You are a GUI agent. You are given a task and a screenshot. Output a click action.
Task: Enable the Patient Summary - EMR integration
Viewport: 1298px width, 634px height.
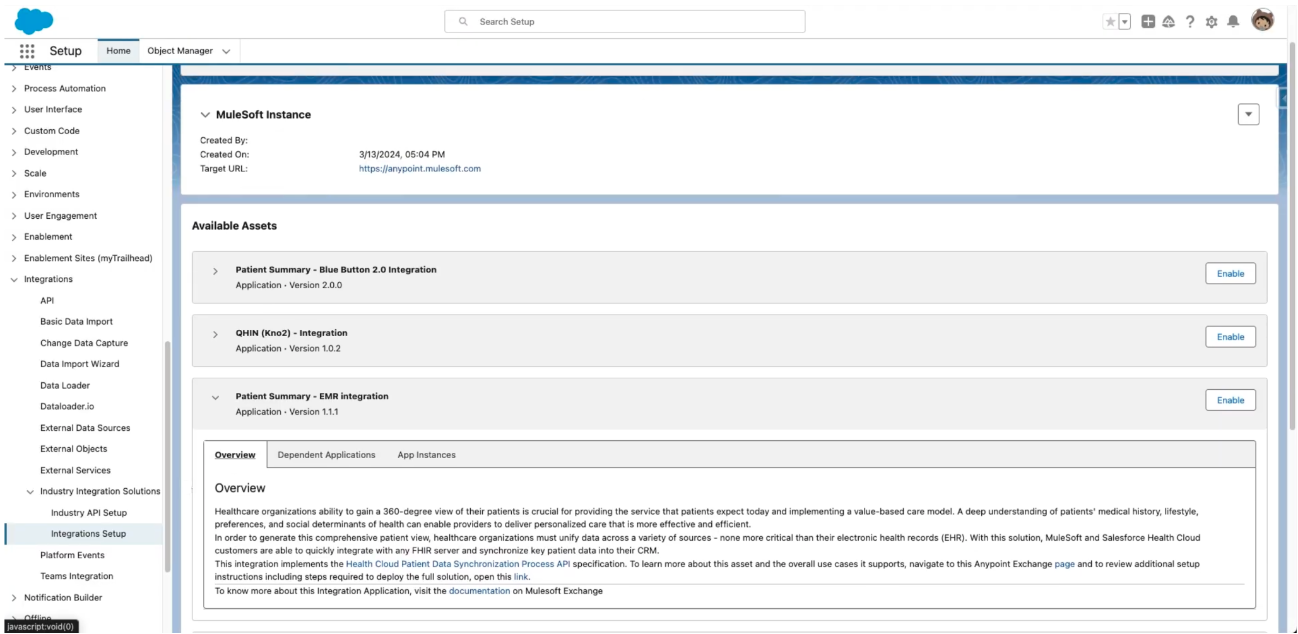click(x=1230, y=399)
